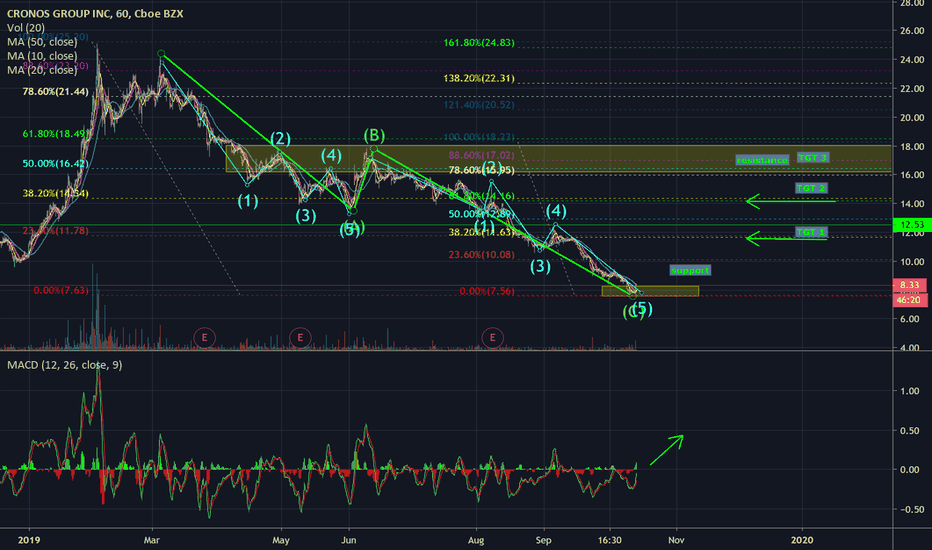Click the Aug time axis label
The width and height of the screenshot is (932, 550).
[x=476, y=540]
